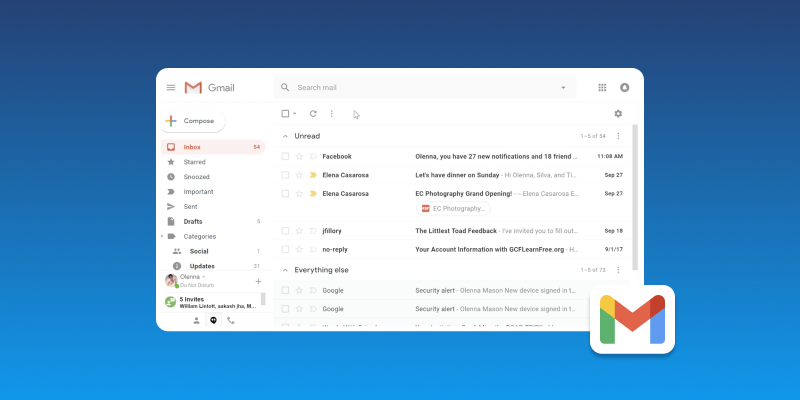Click the main mail list scrollbar
This screenshot has width=800, height=400.
(x=635, y=197)
